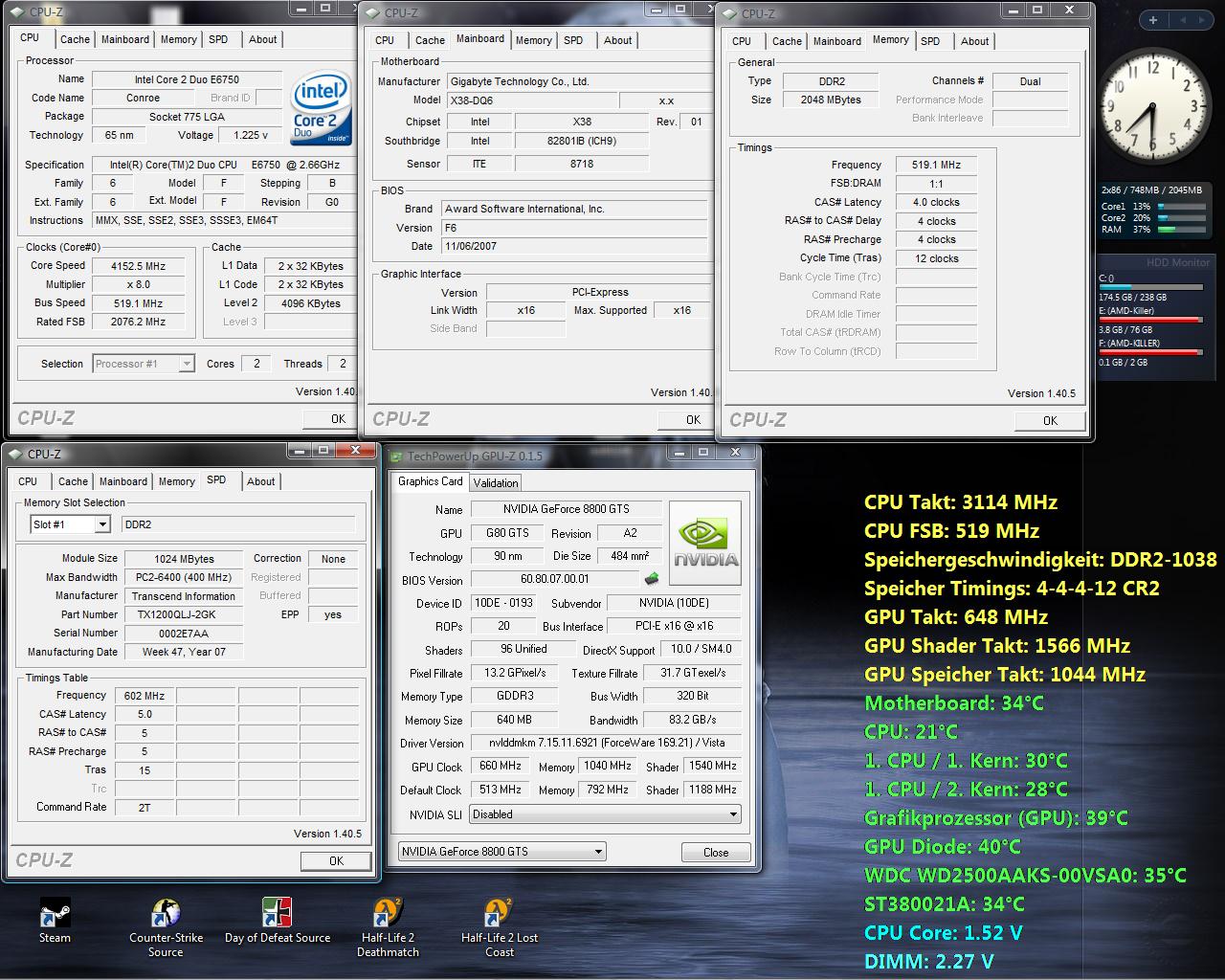
Task: Open the Processor #1 selection dropdown
Action: pos(144,364)
